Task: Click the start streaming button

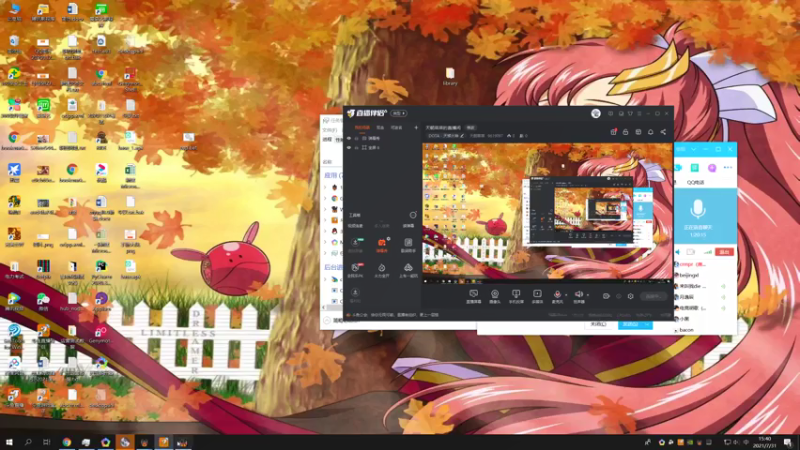Action: click(653, 296)
